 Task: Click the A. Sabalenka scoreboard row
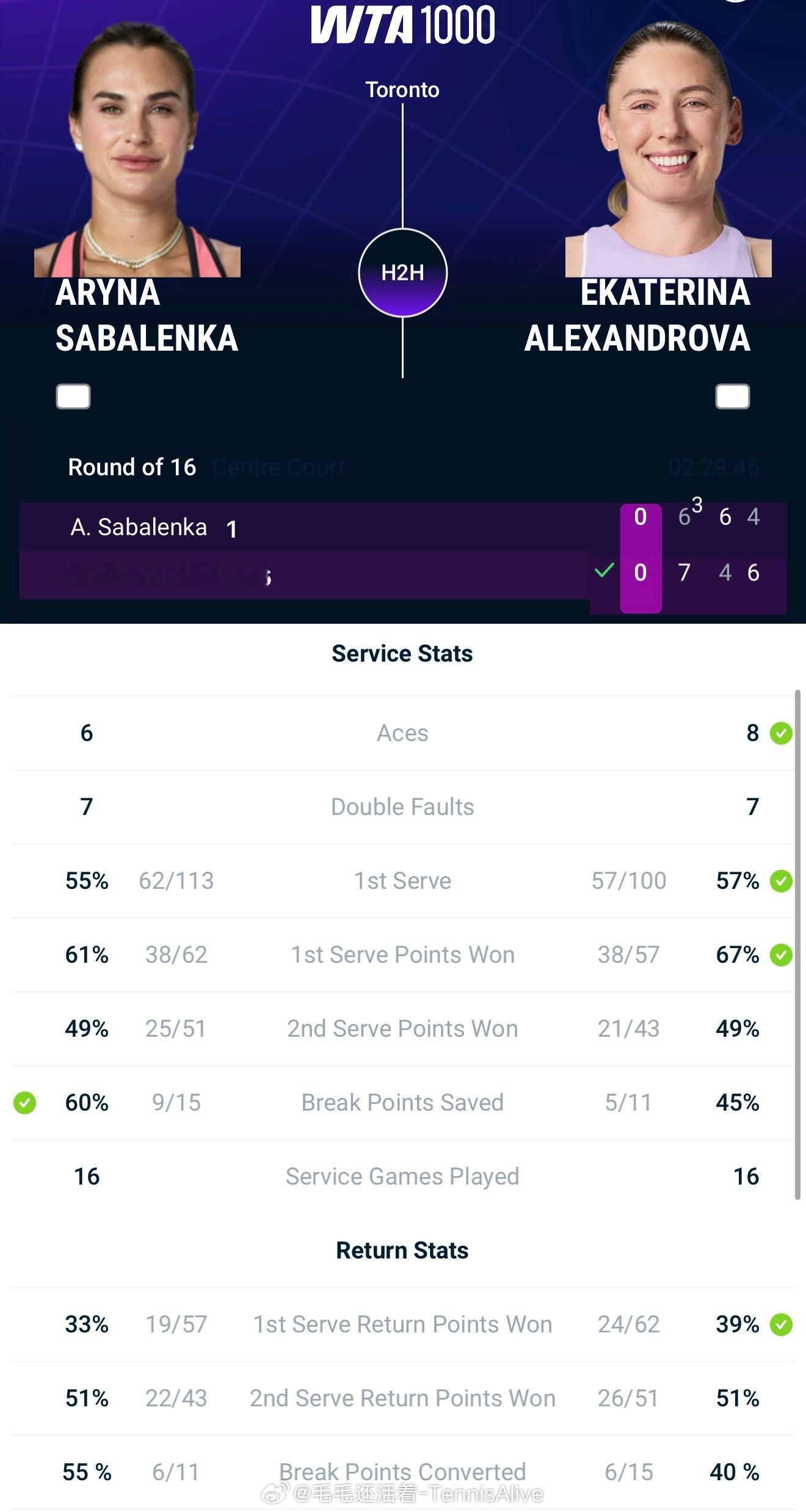pyautogui.click(x=403, y=527)
